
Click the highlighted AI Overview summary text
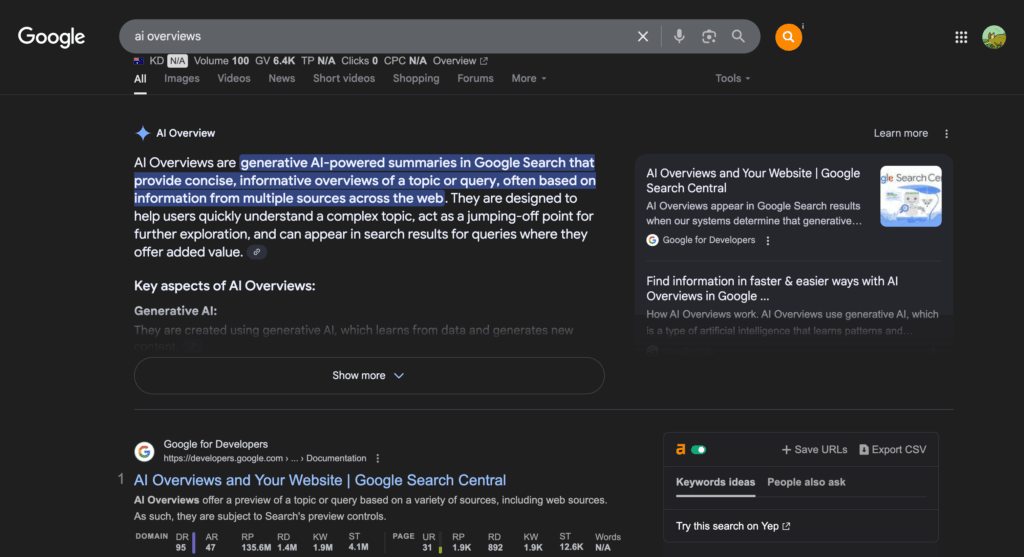point(365,180)
